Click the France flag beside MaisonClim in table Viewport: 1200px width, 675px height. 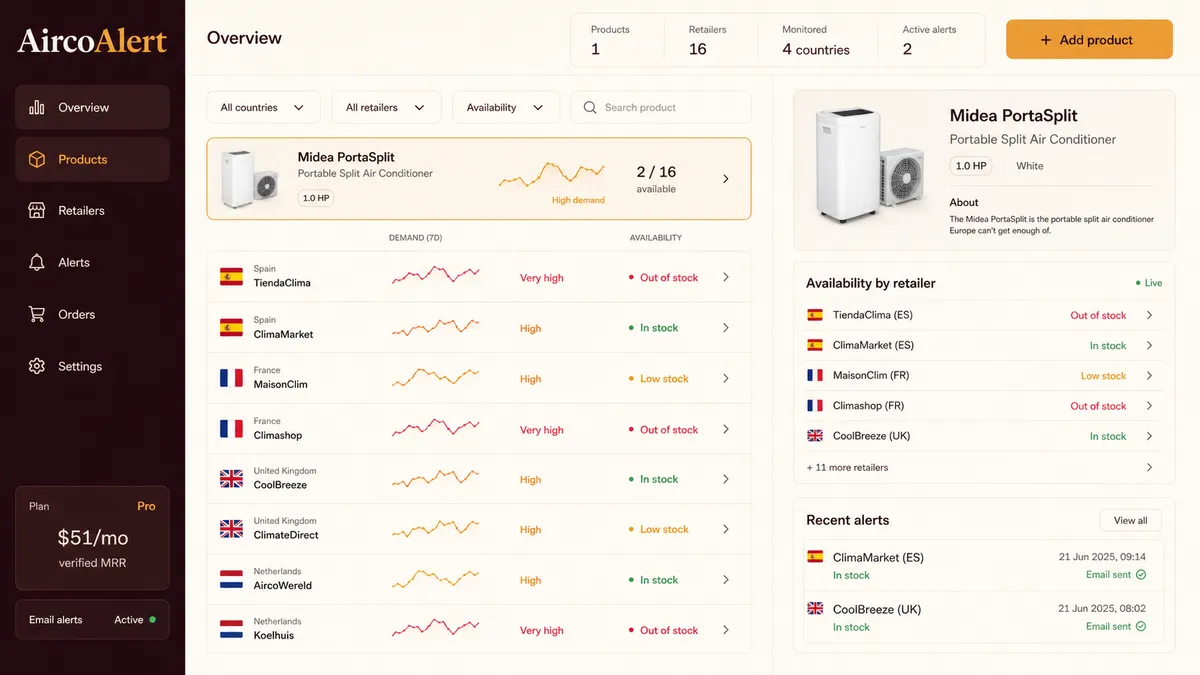(231, 378)
